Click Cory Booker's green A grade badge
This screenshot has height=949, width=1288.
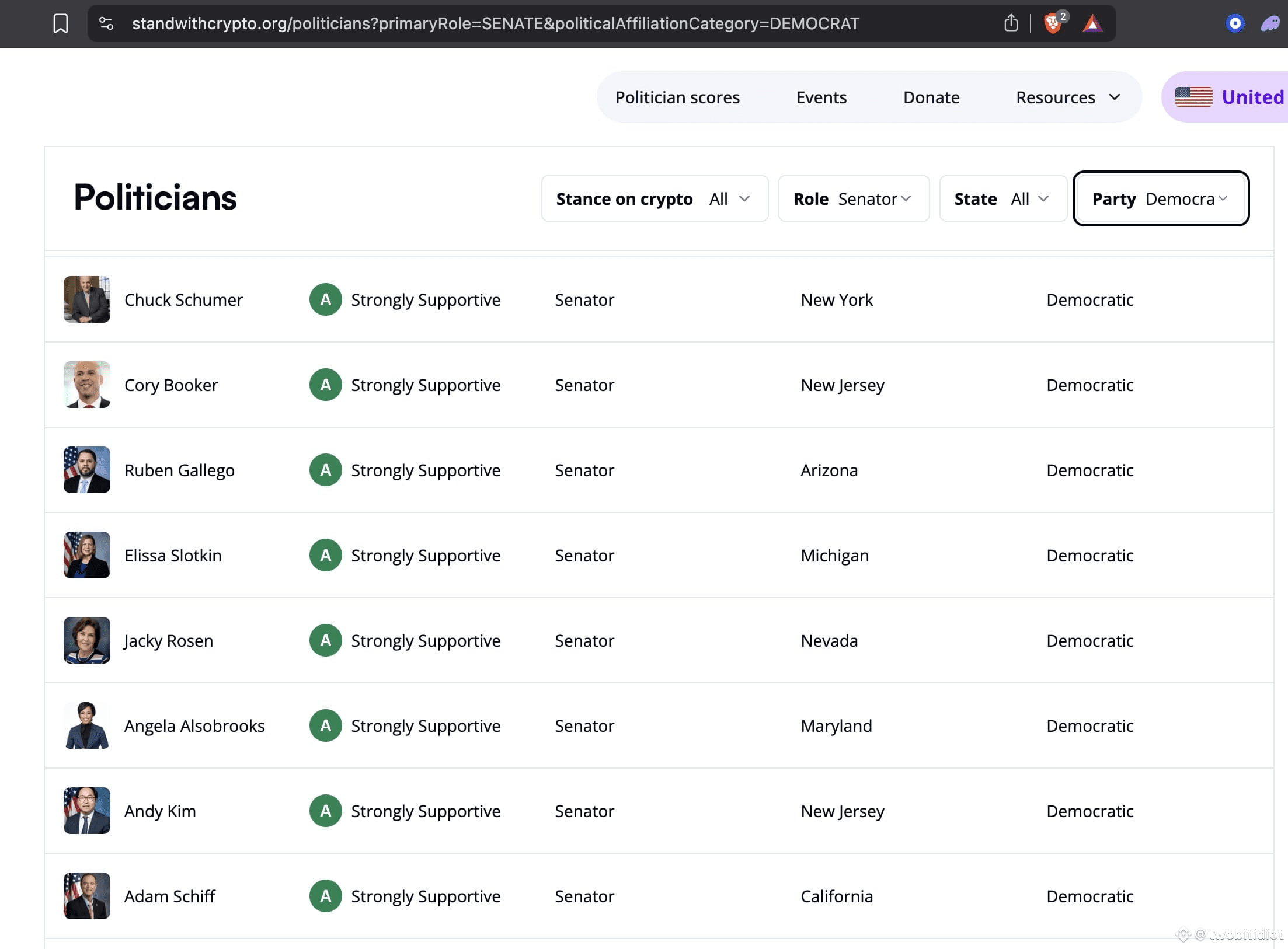326,385
